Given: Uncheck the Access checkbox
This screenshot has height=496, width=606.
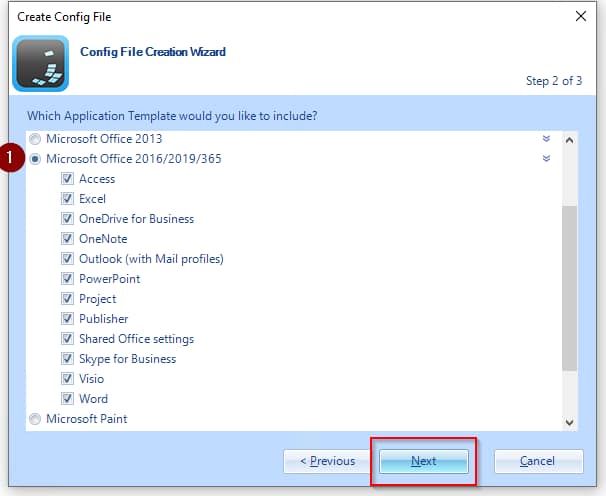Looking at the screenshot, I should tap(67, 179).
